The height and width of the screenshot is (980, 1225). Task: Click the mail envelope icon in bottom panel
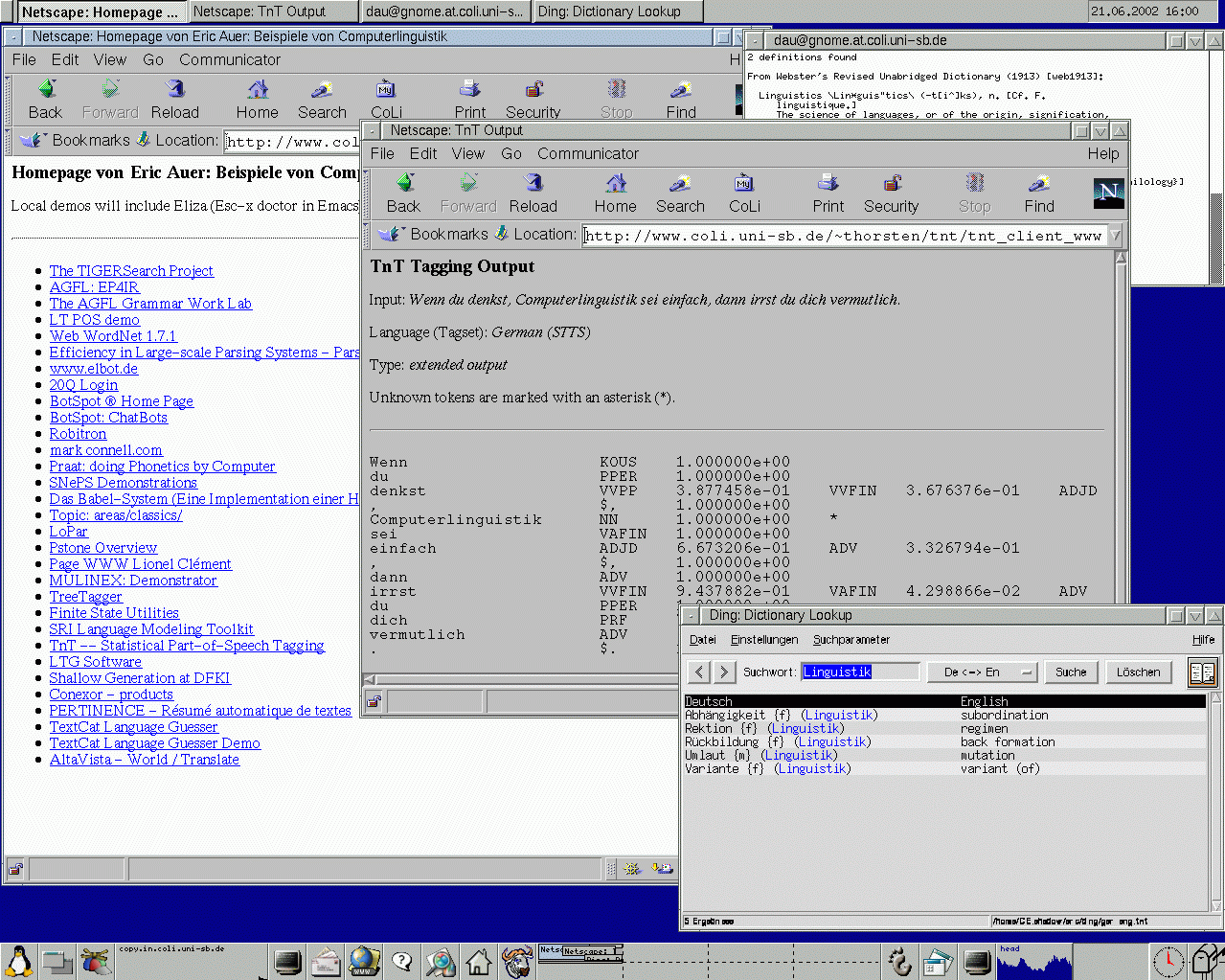[x=326, y=962]
